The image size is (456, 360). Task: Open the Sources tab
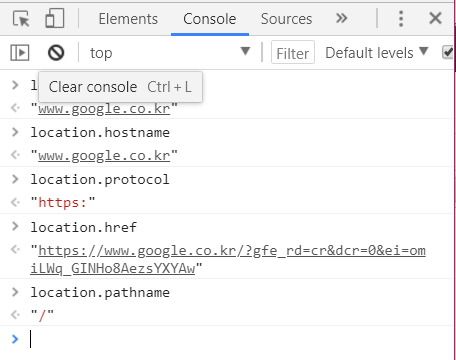coord(286,19)
